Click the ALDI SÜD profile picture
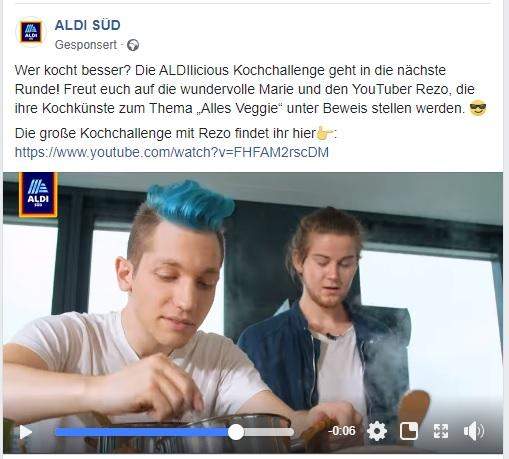 tap(31, 32)
